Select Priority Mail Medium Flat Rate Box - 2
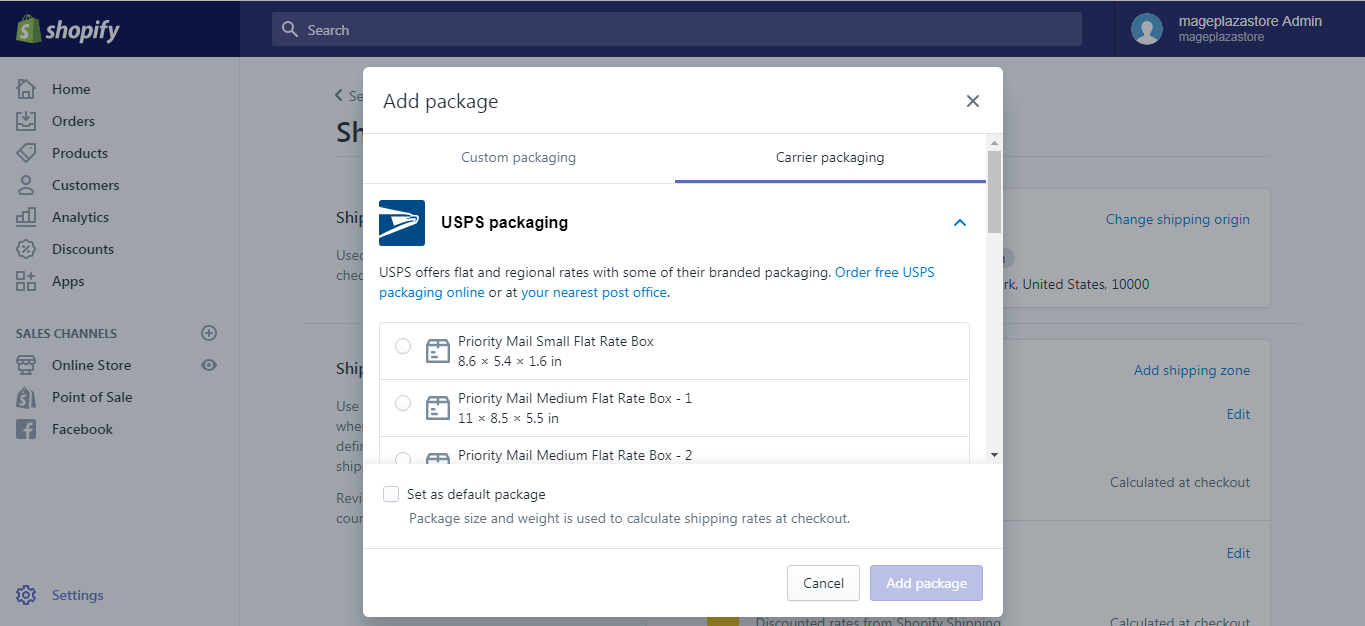Viewport: 1365px width, 626px height. (403, 458)
